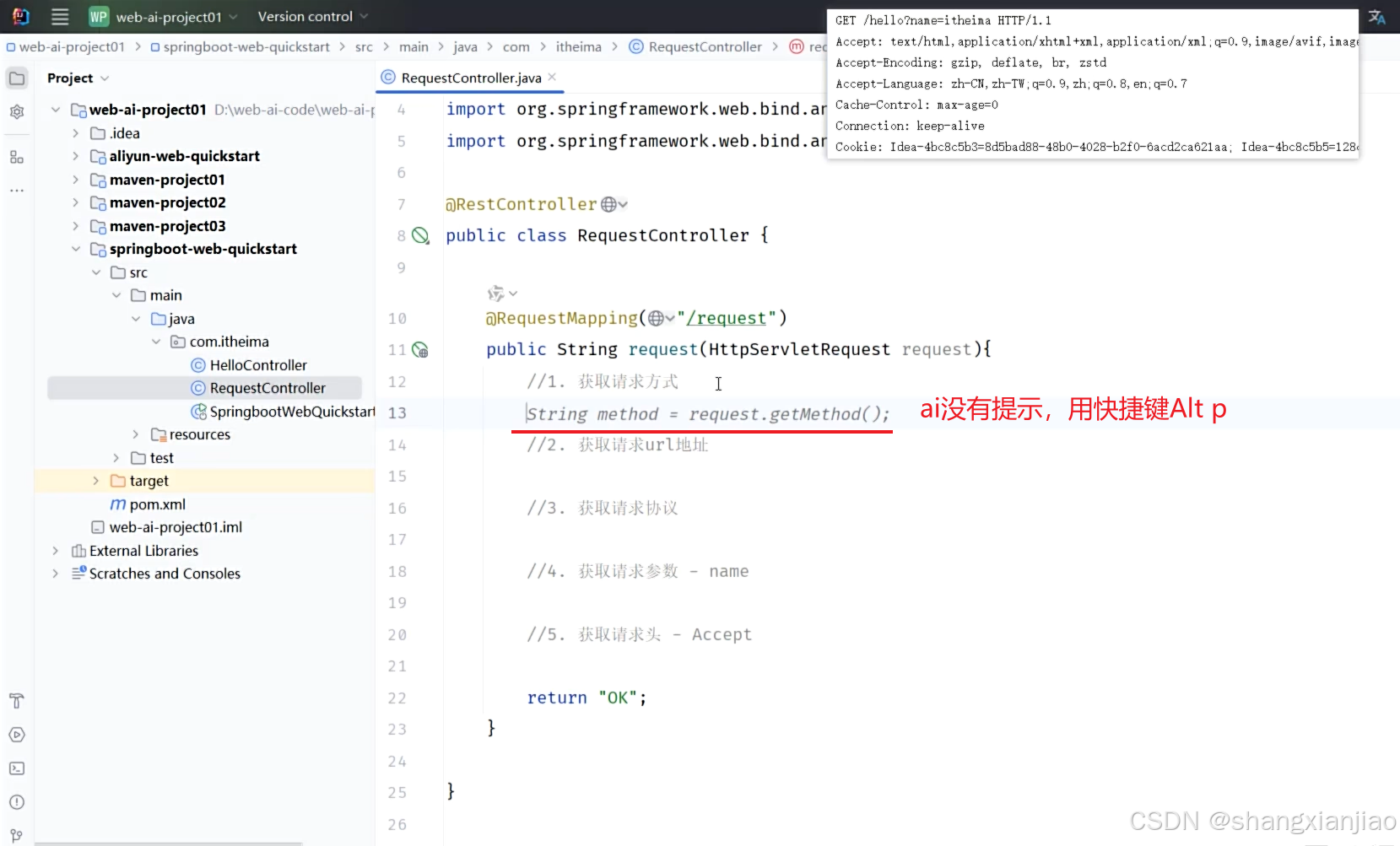Expand the aliyun-web-quickstart module
The image size is (1400, 846).
click(76, 156)
